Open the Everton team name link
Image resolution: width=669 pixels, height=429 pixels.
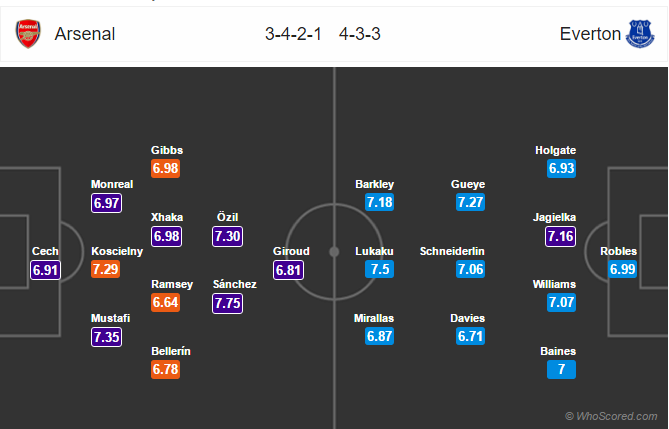click(588, 34)
